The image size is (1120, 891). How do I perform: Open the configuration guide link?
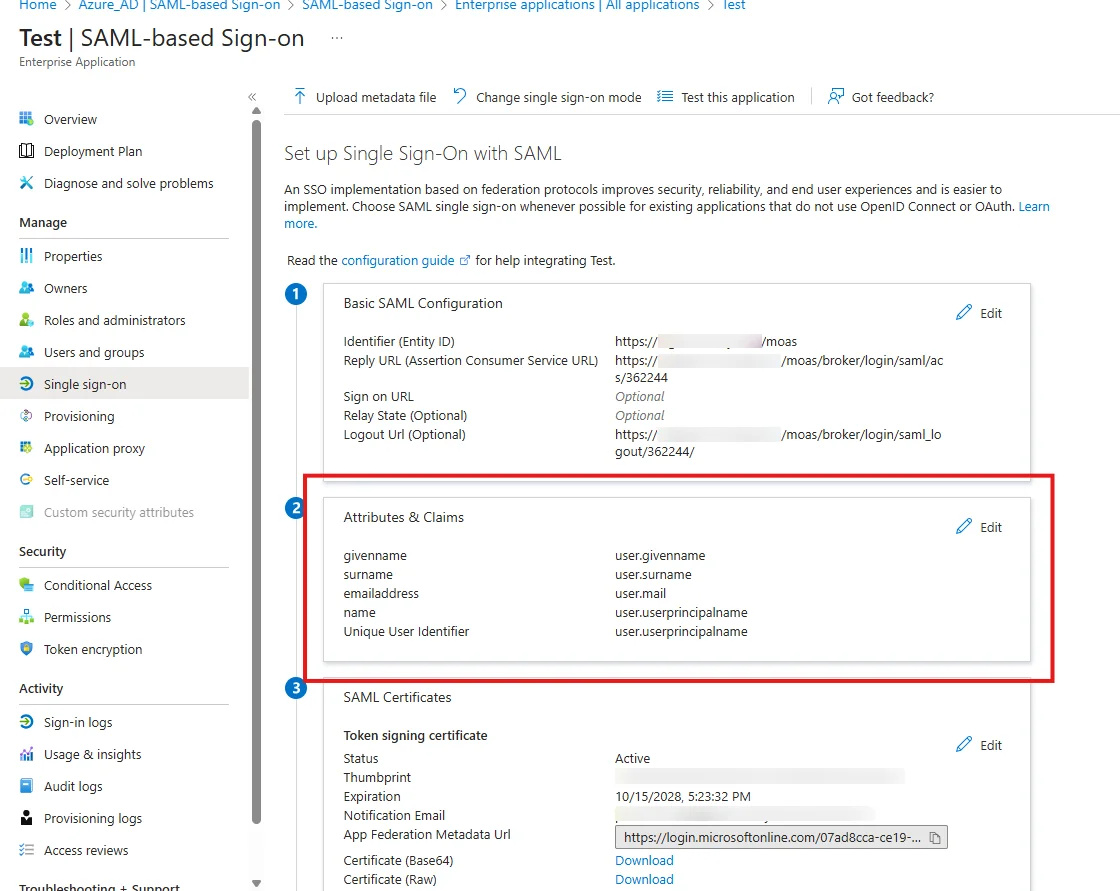tap(398, 259)
